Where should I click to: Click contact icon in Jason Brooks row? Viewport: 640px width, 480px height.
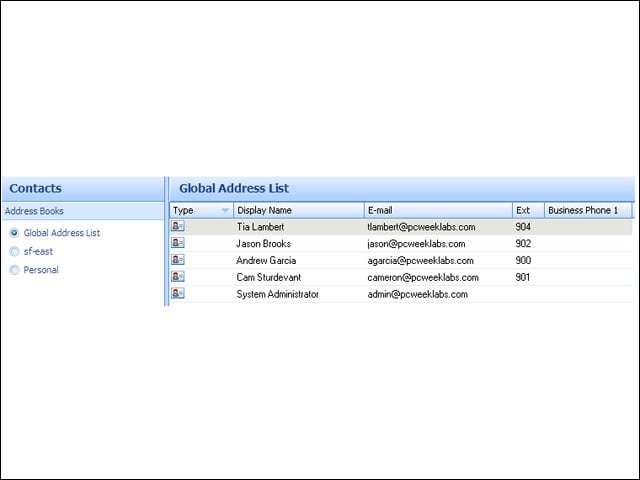[x=178, y=242]
